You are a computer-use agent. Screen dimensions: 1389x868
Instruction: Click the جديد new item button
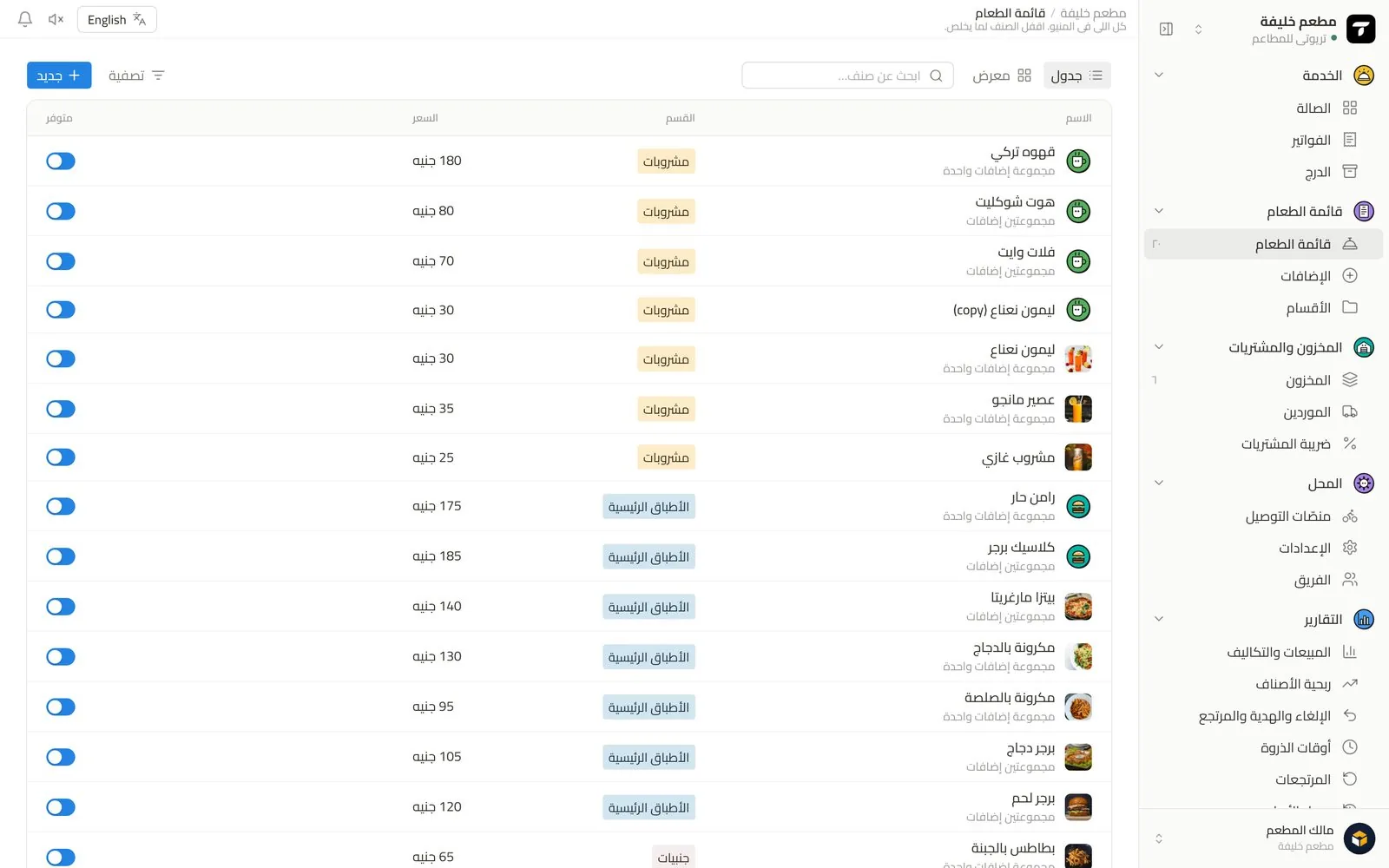tap(59, 76)
